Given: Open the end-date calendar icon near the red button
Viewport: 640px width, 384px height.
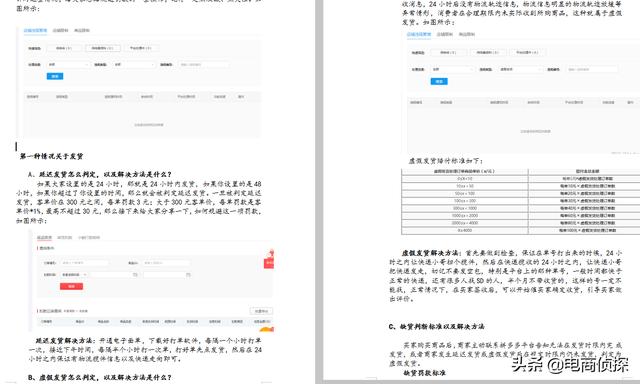Looking at the screenshot, I should (188, 275).
